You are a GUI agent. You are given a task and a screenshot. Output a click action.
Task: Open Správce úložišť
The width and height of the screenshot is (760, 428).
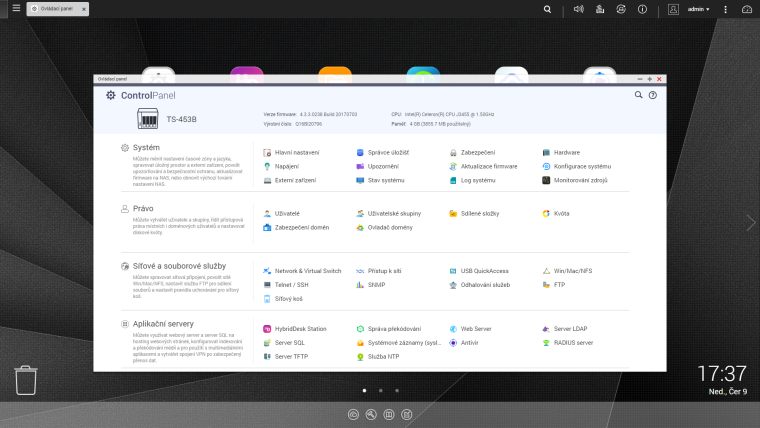[383, 153]
